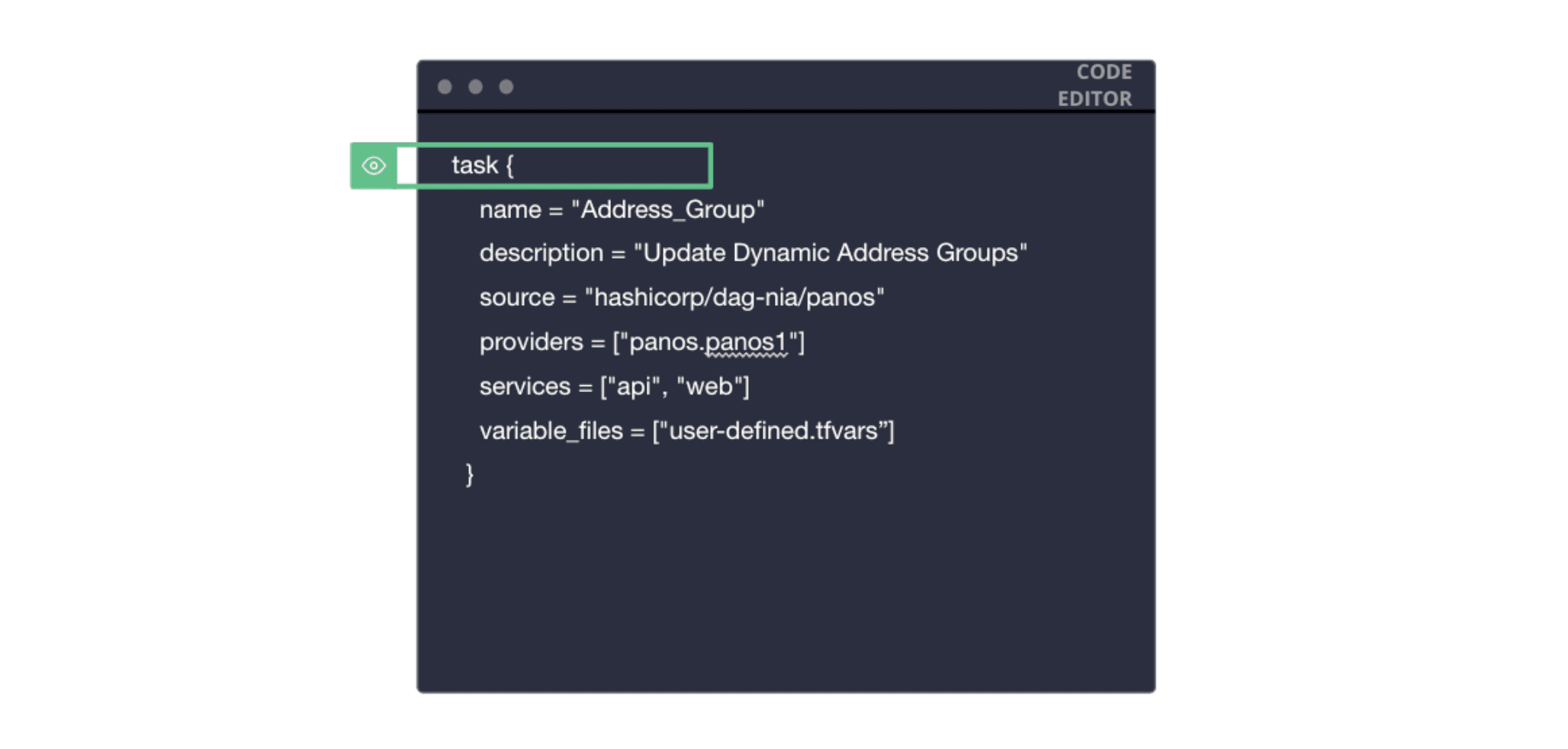The image size is (1568, 749).
Task: Place cursor at the closing brace
Action: coord(470,474)
